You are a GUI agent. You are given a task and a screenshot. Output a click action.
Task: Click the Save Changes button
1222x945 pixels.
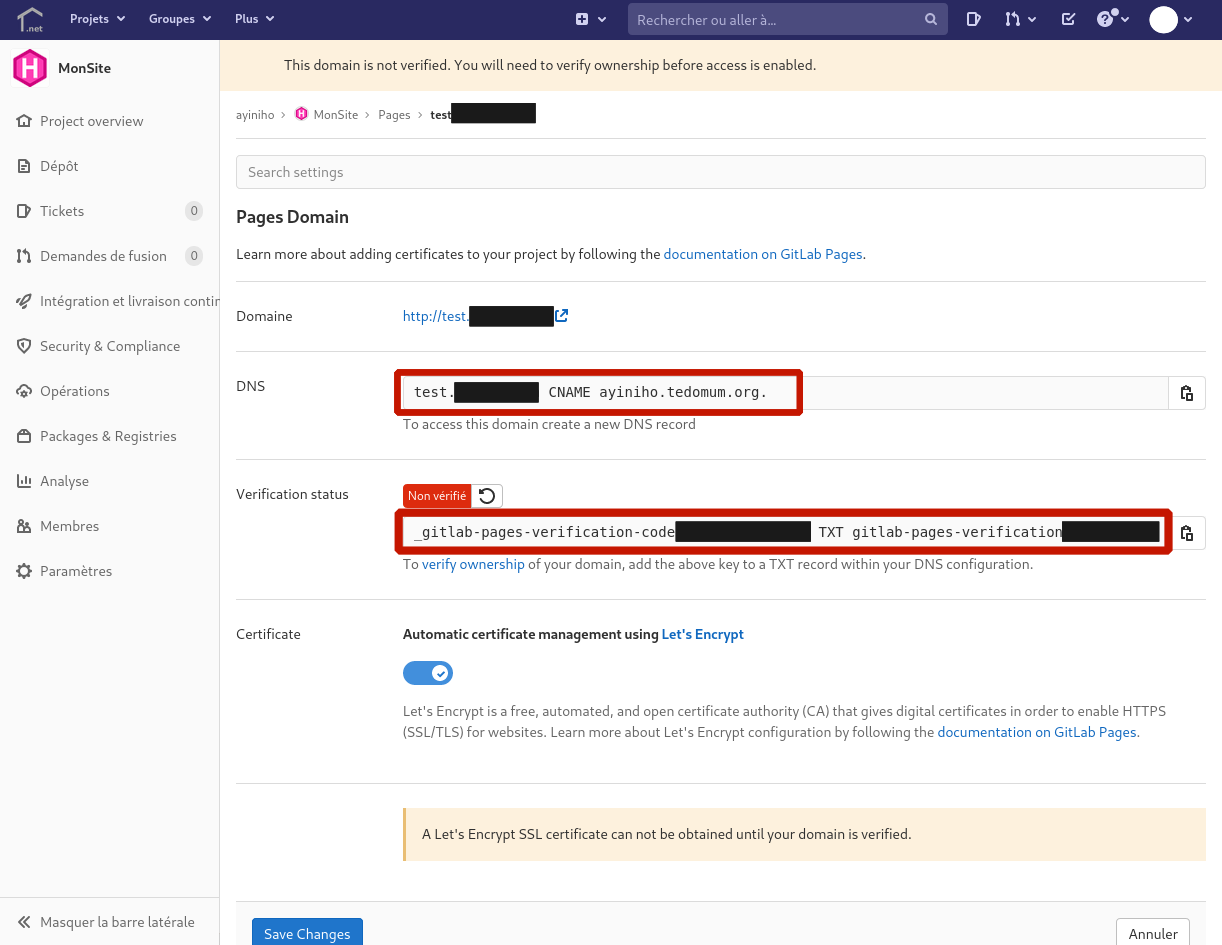307,933
